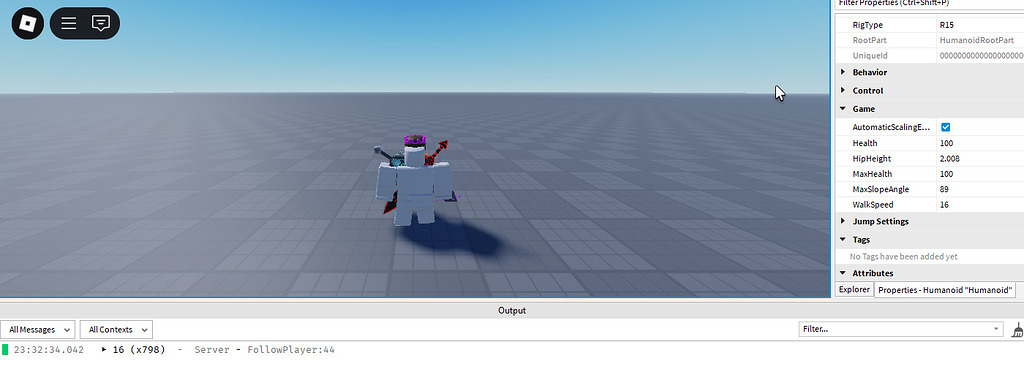Expand the Control section

coord(842,91)
